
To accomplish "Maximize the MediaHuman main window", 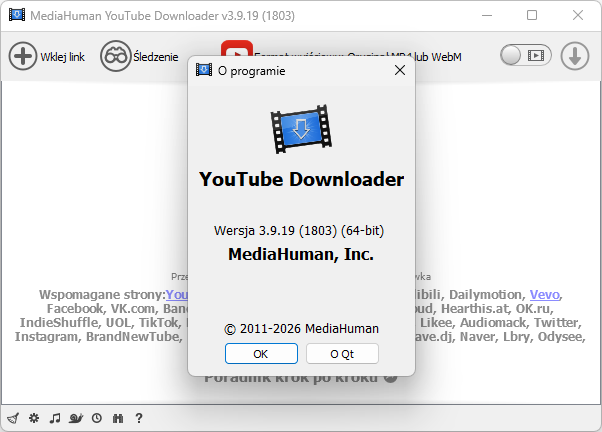I will (532, 15).
